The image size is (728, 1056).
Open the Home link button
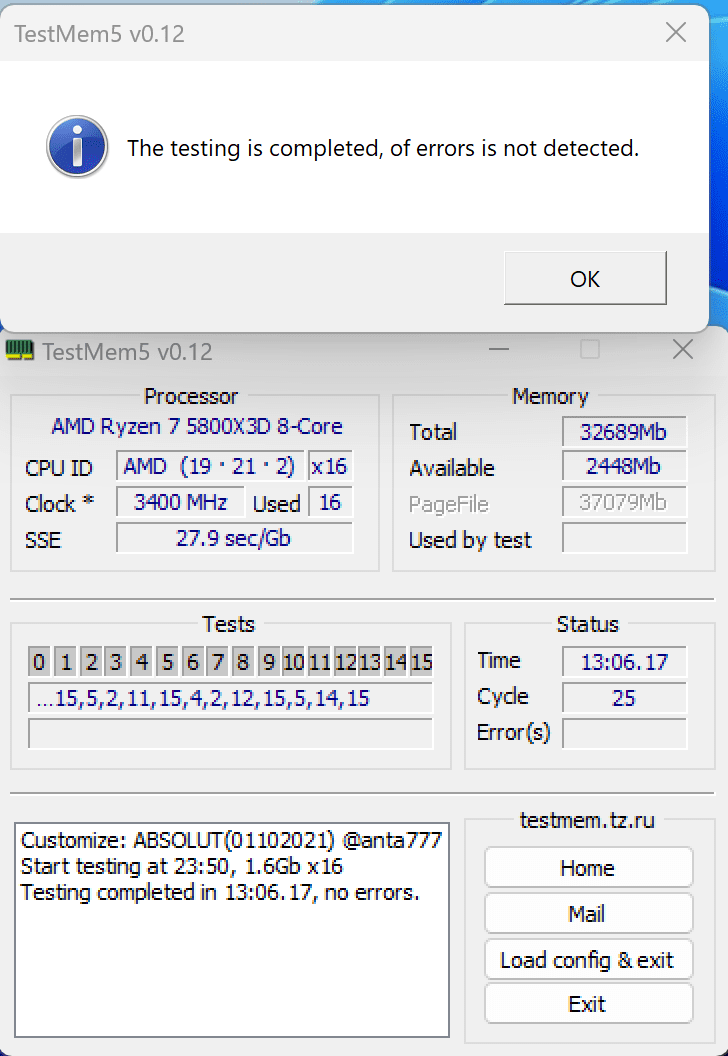pyautogui.click(x=588, y=867)
